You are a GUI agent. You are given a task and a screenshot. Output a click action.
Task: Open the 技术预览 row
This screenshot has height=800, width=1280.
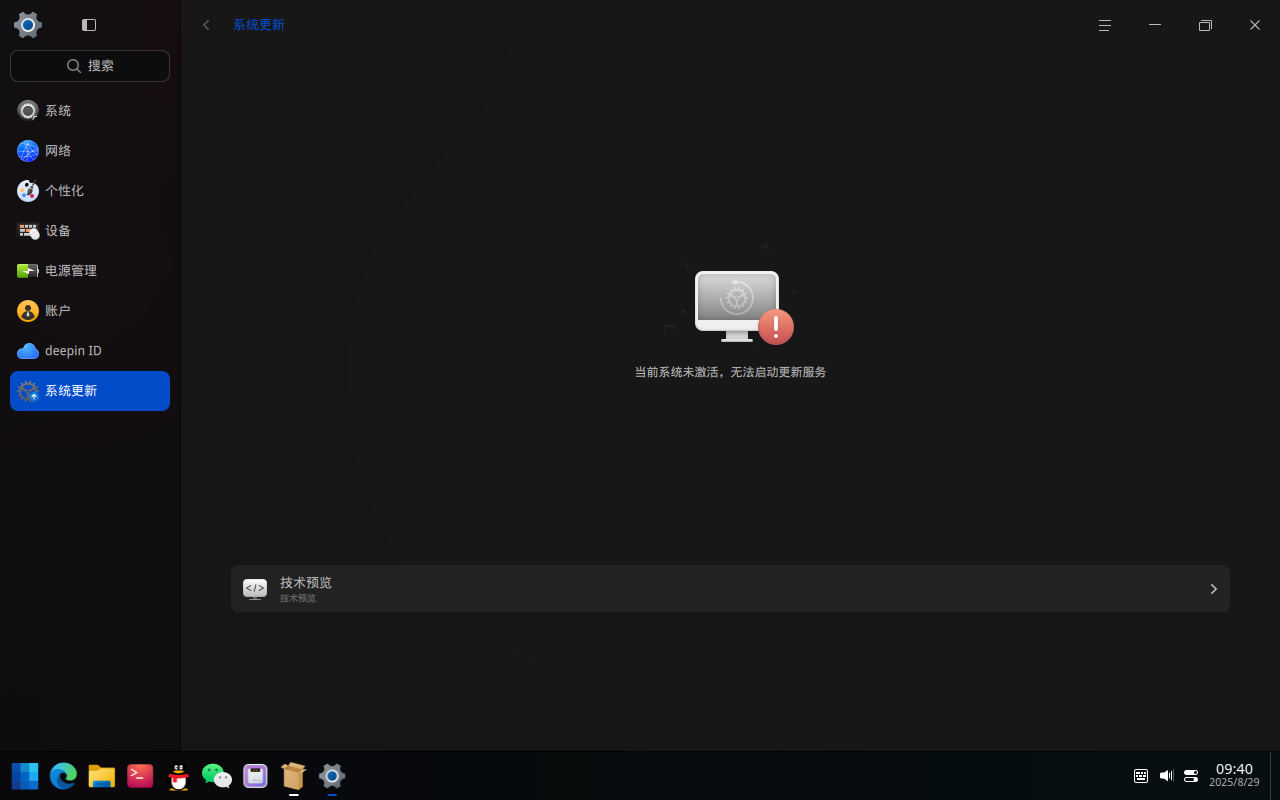[x=730, y=589]
